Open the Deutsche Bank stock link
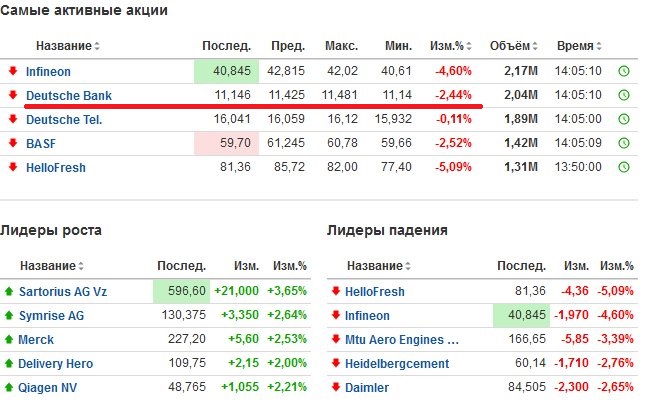The width and height of the screenshot is (646, 402). click(x=69, y=96)
